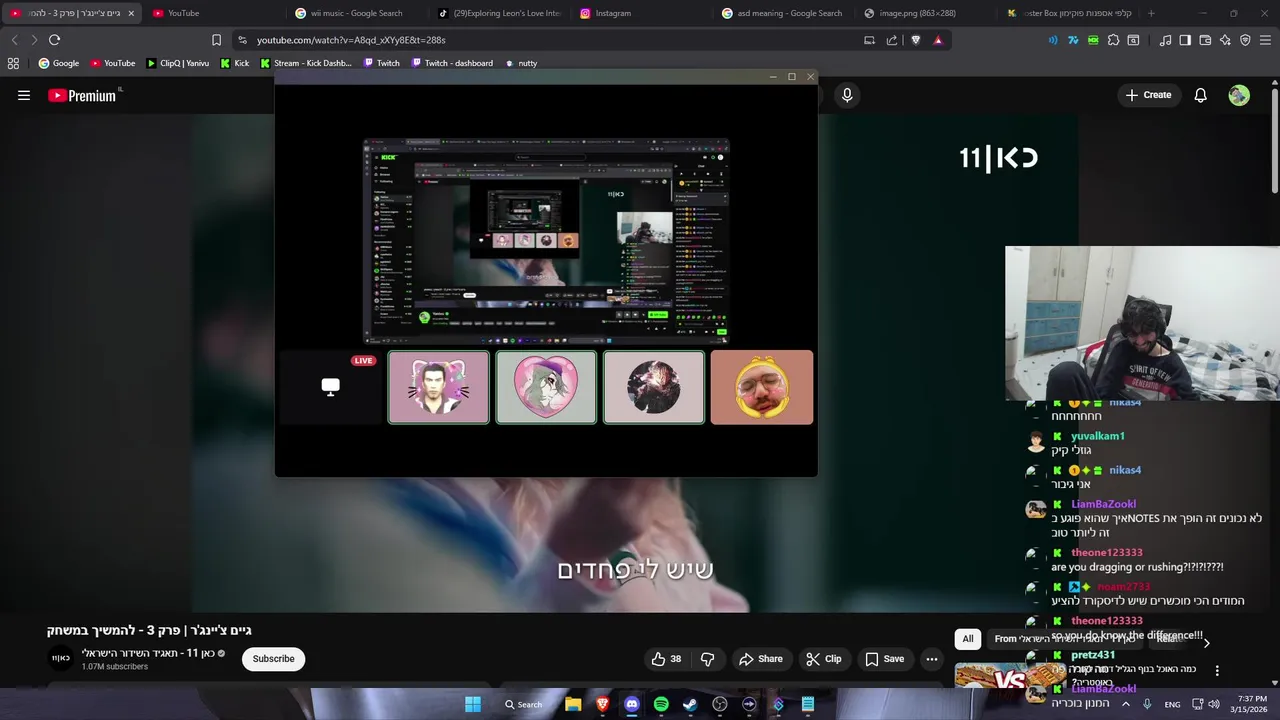Open the Extensions puzzle-piece icon
1280x720 pixels.
coord(1113,40)
